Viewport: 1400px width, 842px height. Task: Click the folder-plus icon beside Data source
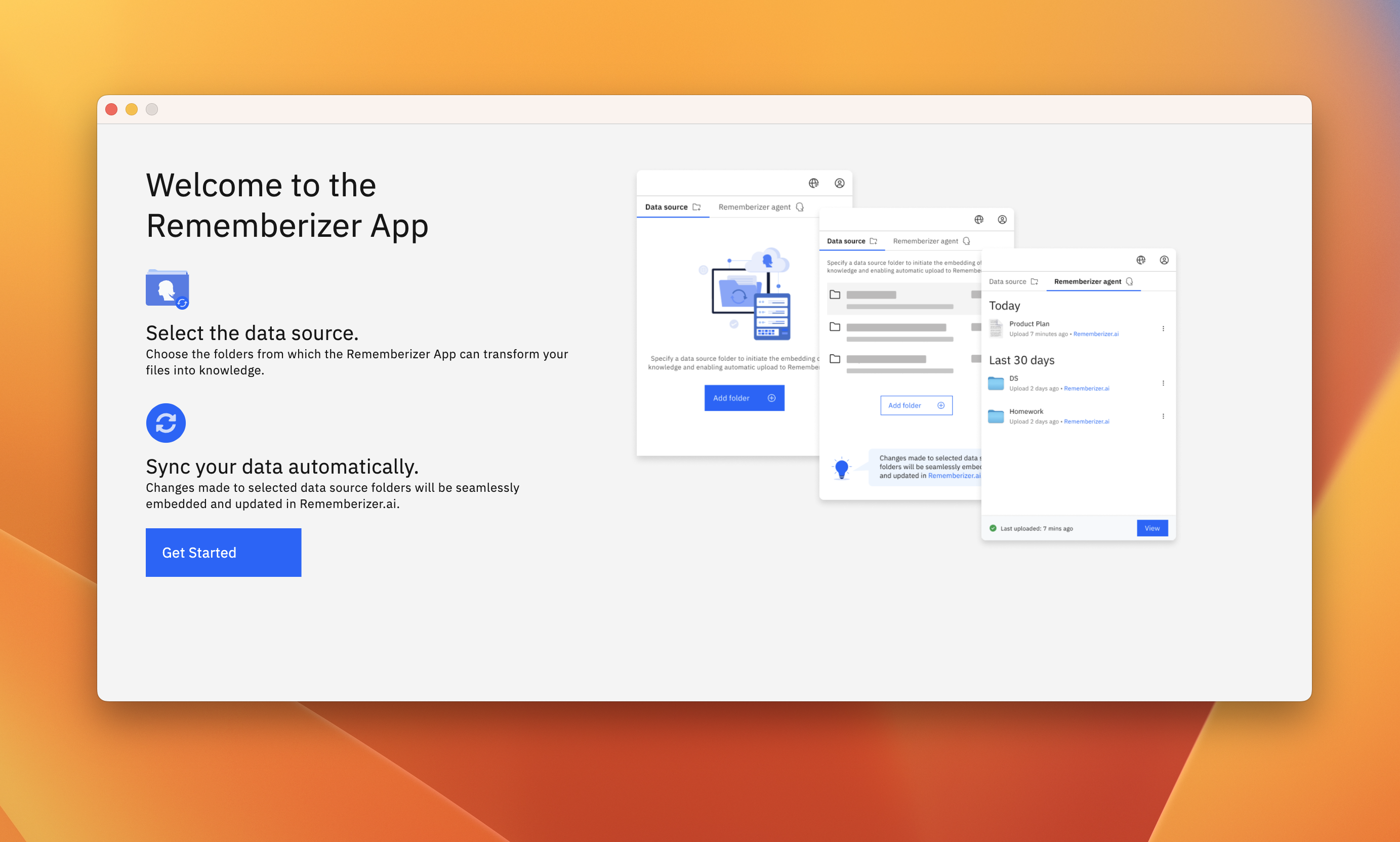tap(1035, 281)
